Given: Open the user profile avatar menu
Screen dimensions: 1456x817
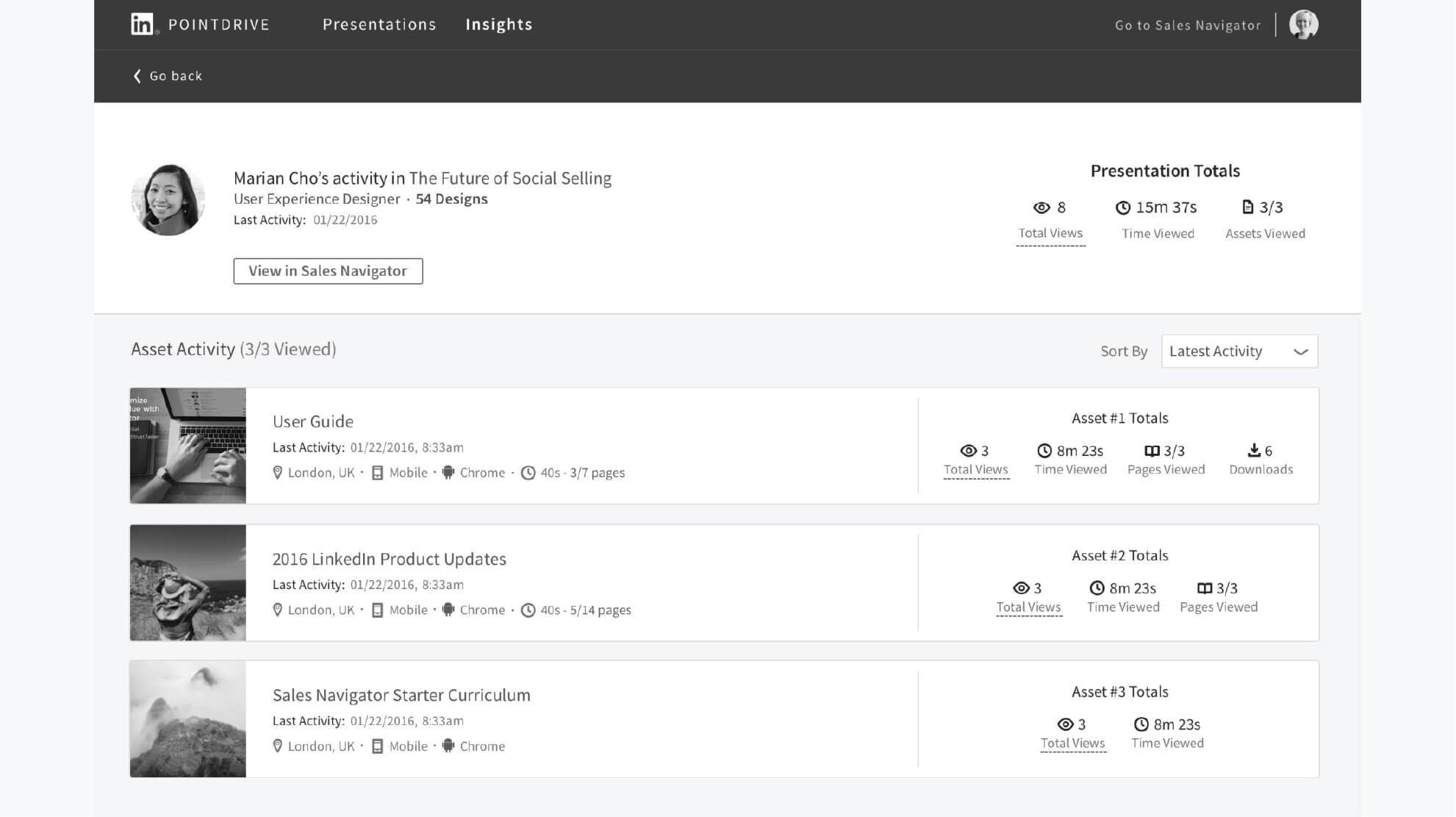Looking at the screenshot, I should click(1303, 24).
